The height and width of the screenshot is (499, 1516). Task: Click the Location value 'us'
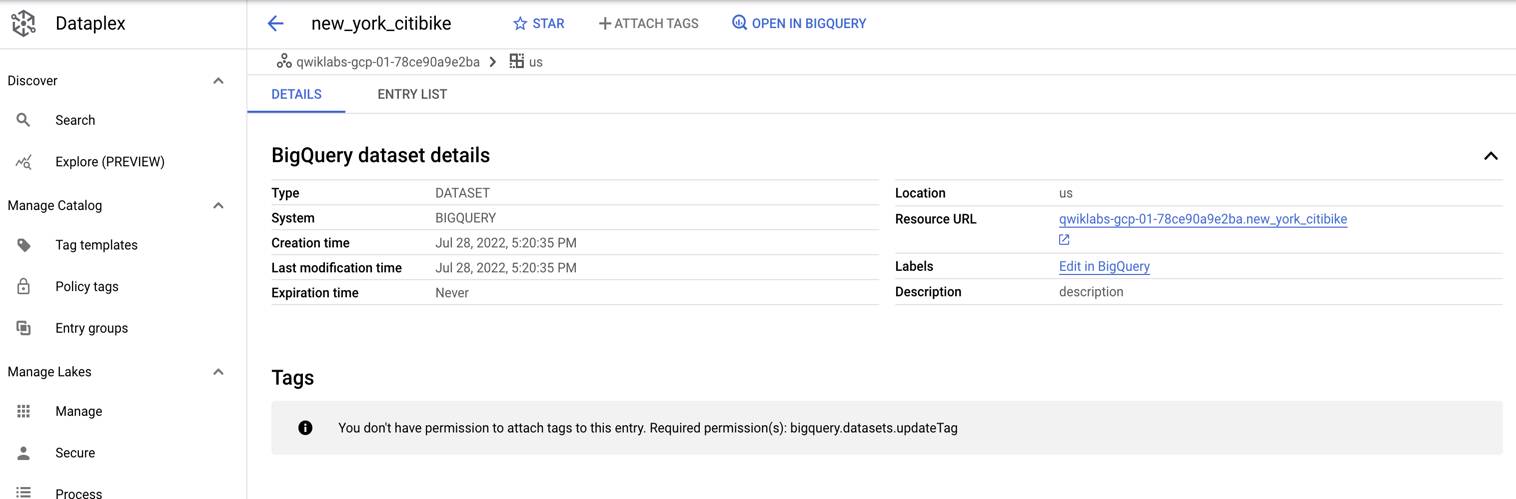[1066, 193]
